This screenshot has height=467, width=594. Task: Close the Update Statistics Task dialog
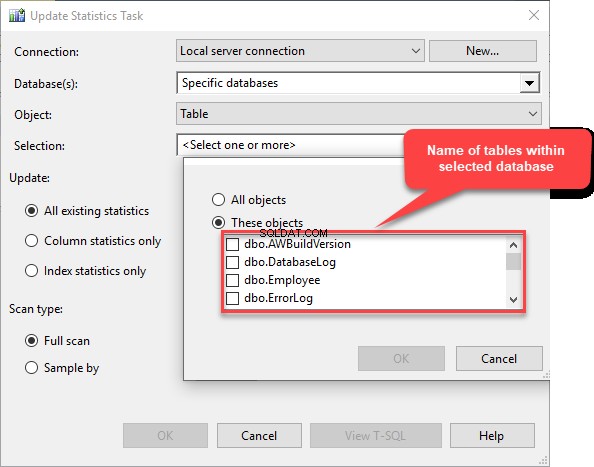[x=534, y=15]
